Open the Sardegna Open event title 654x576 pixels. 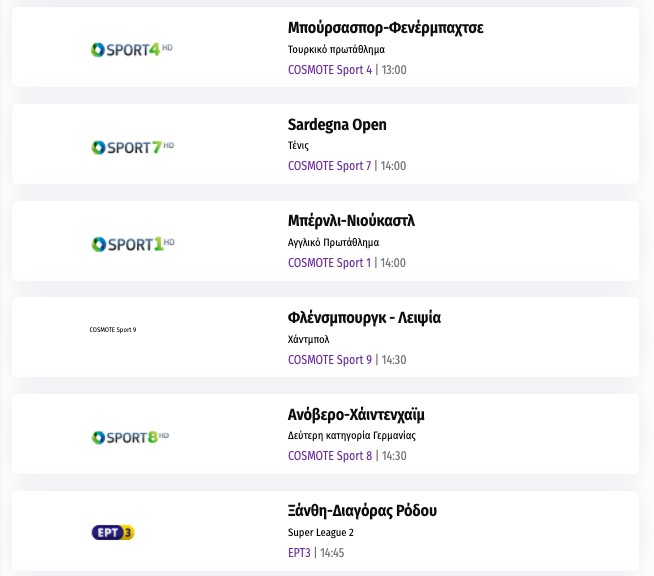[337, 125]
